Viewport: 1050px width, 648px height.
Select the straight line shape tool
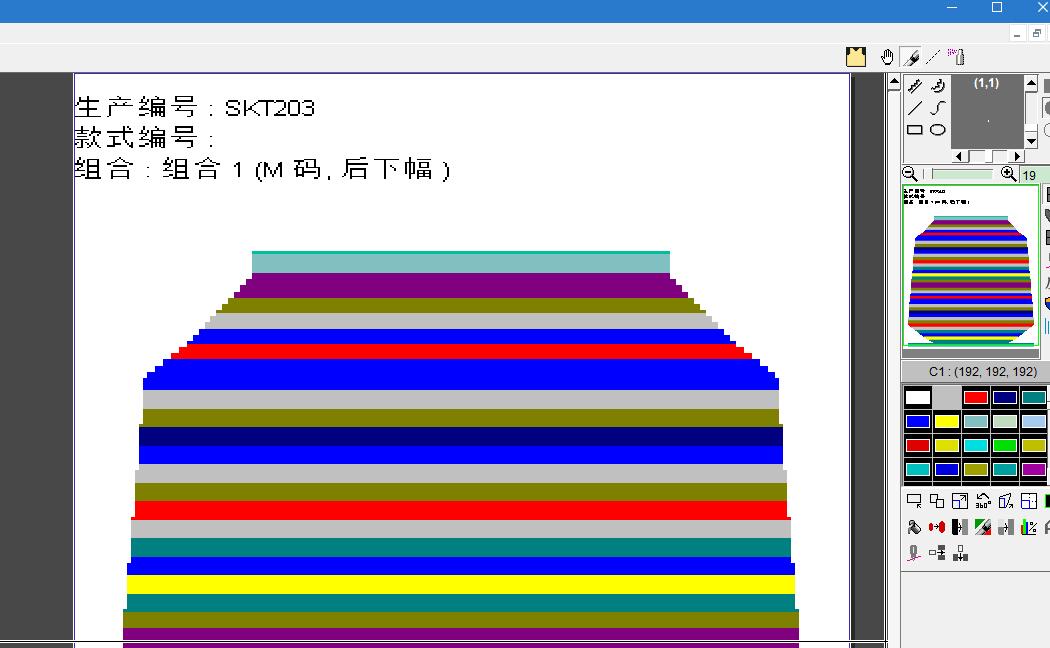(x=915, y=108)
